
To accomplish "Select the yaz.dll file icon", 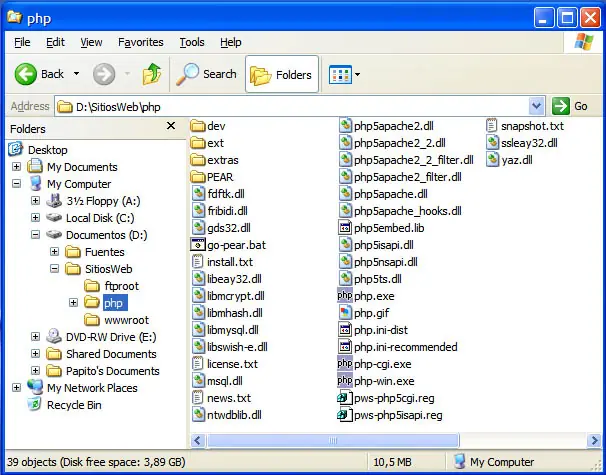I will pos(492,160).
